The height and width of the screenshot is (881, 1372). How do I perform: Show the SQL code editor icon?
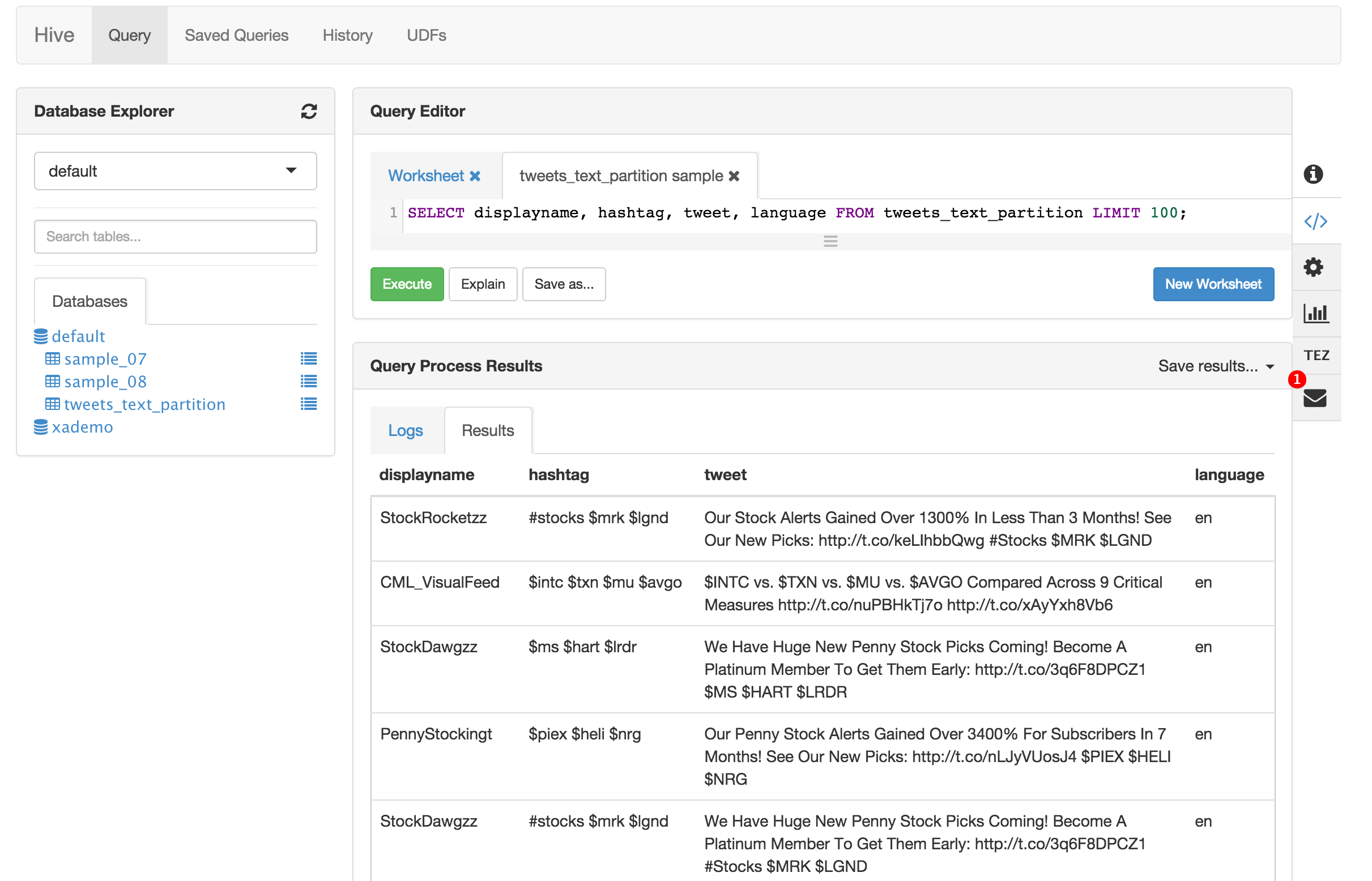tap(1315, 221)
